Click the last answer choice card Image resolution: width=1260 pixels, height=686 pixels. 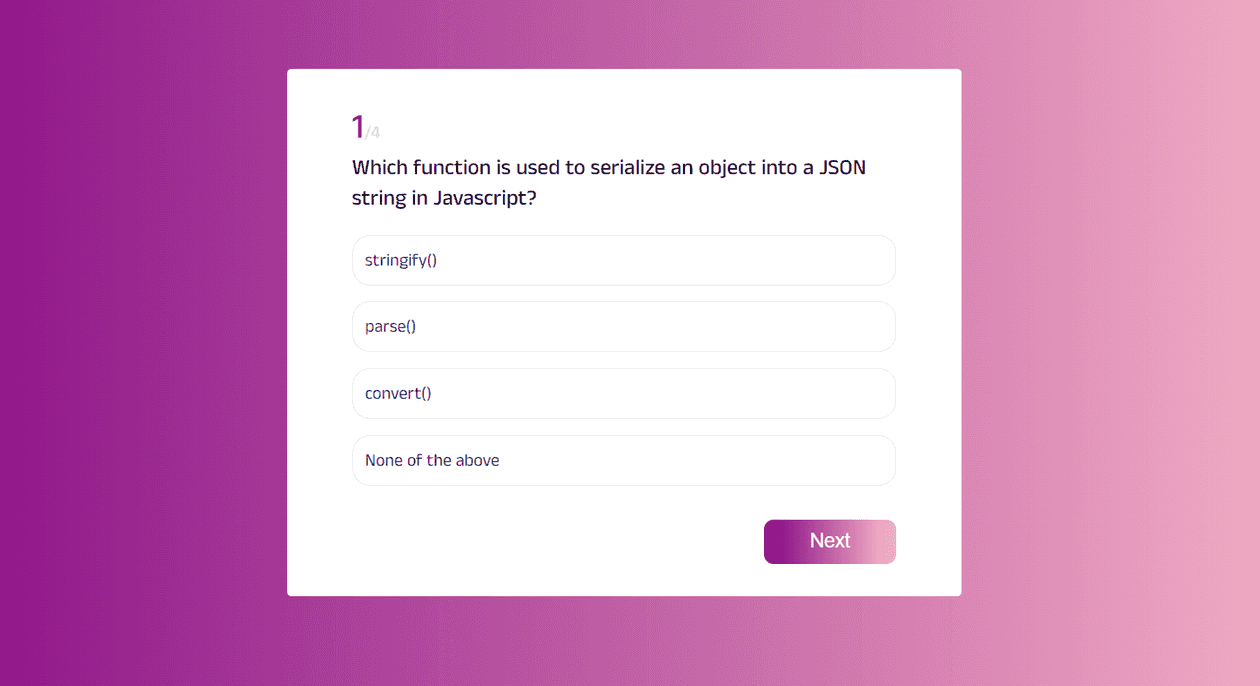(623, 460)
